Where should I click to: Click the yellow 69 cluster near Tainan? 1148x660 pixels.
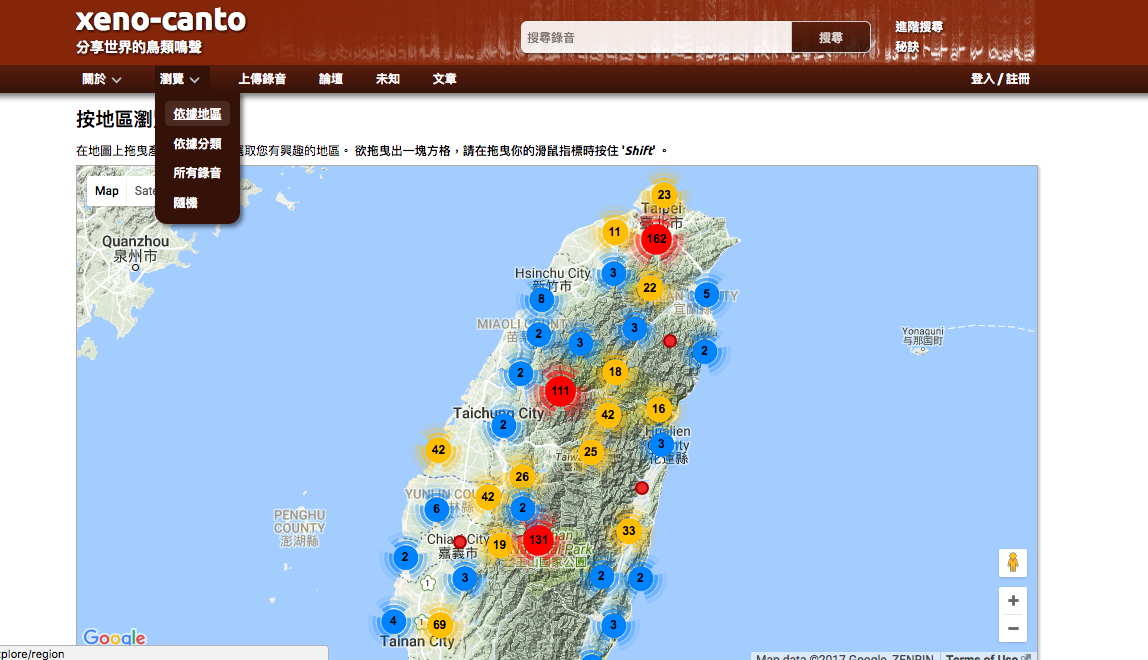(439, 625)
